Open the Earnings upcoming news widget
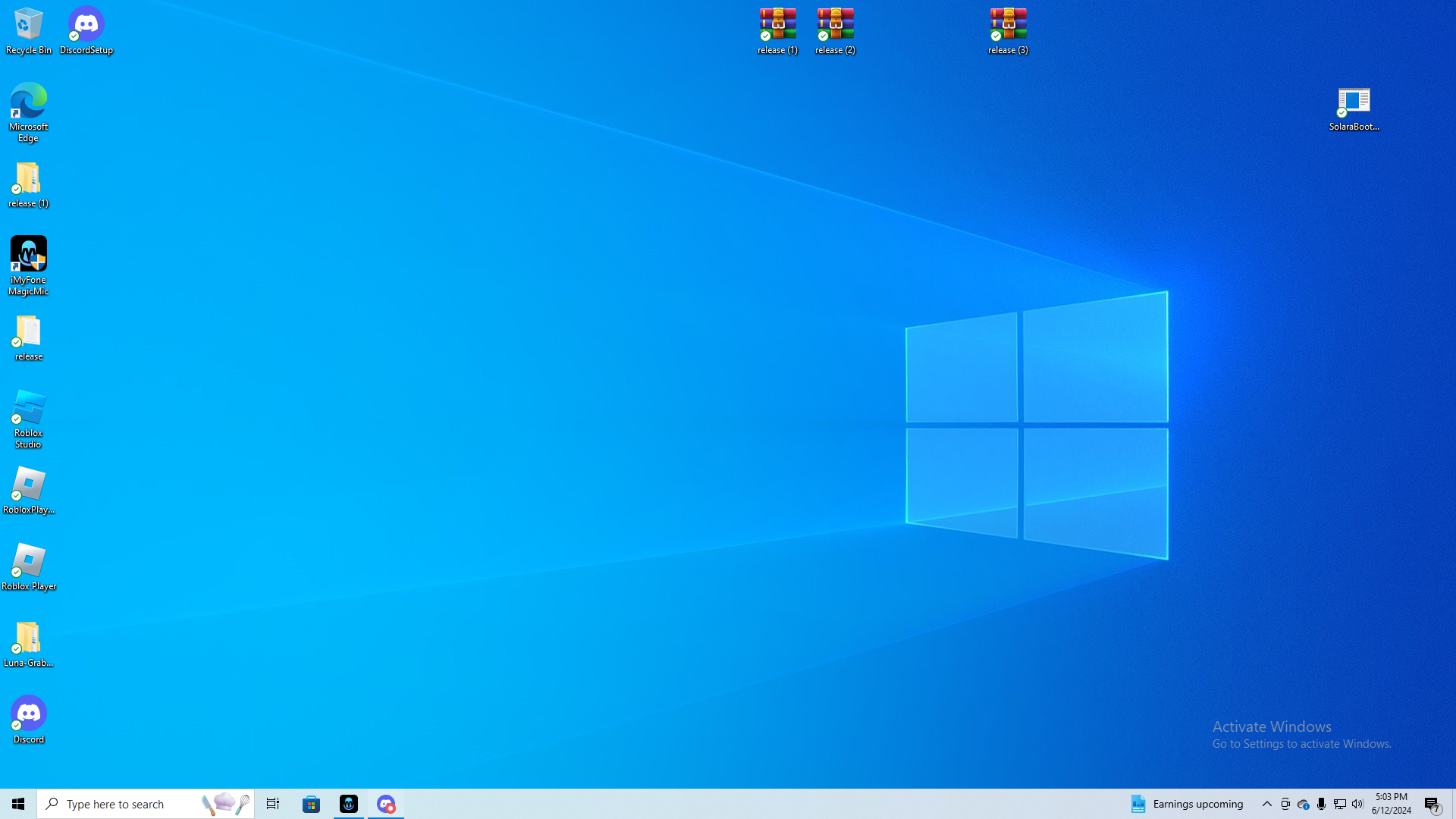1456x819 pixels. (x=1187, y=804)
